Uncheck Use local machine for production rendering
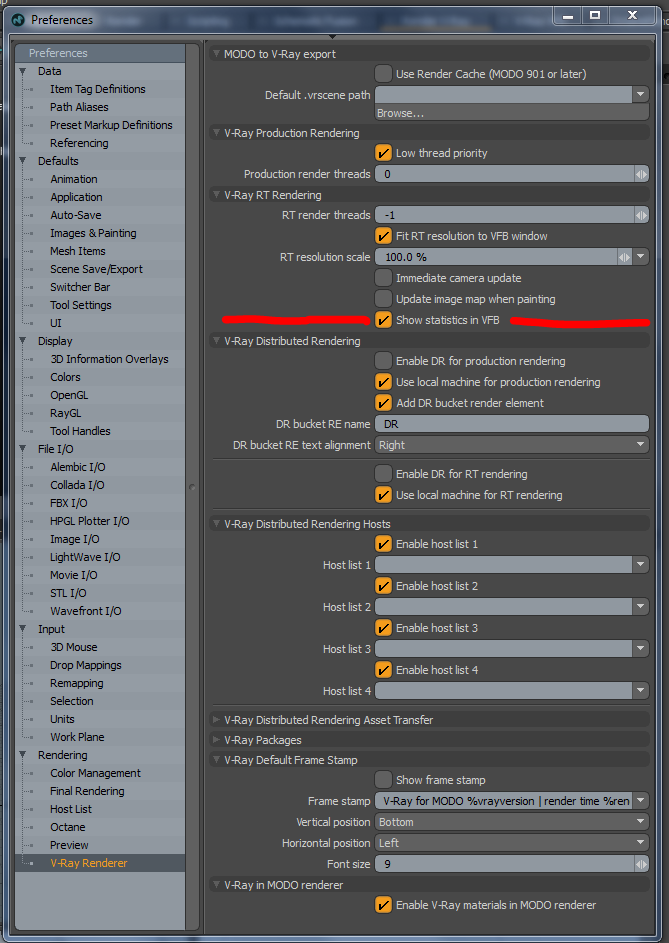669x943 pixels. coord(383,382)
